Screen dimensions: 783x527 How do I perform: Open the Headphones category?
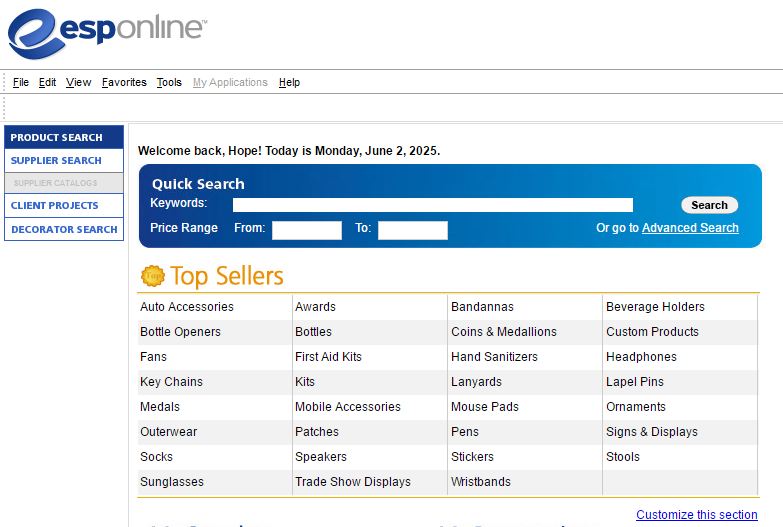click(x=641, y=357)
